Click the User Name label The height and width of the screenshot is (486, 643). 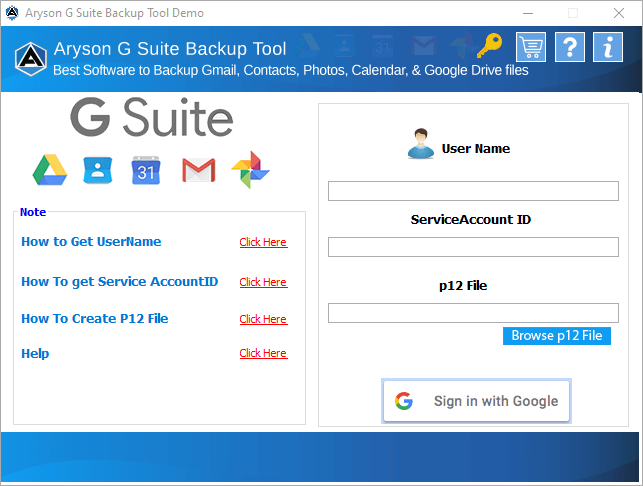pyautogui.click(x=476, y=148)
